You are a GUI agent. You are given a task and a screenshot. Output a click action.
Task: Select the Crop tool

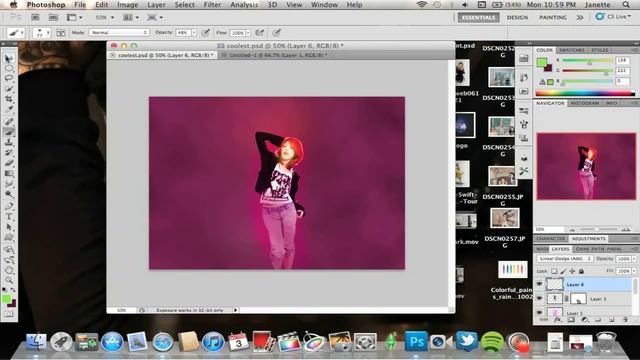coord(9,99)
